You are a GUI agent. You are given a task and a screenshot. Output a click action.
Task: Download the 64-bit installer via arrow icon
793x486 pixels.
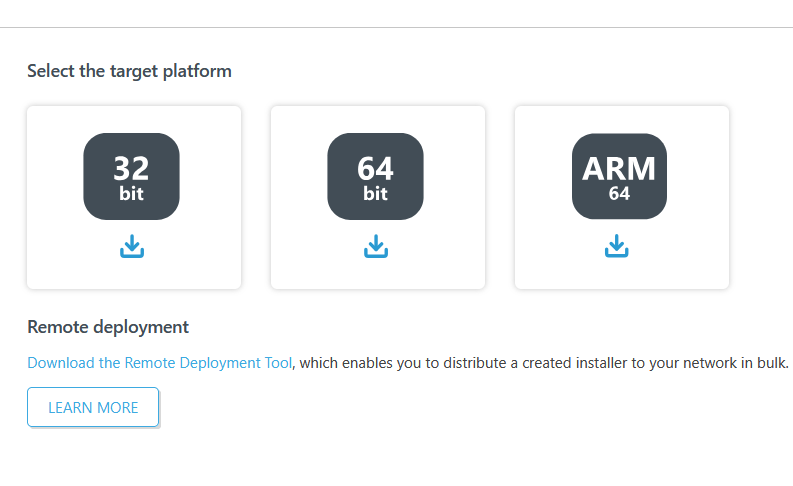click(375, 246)
